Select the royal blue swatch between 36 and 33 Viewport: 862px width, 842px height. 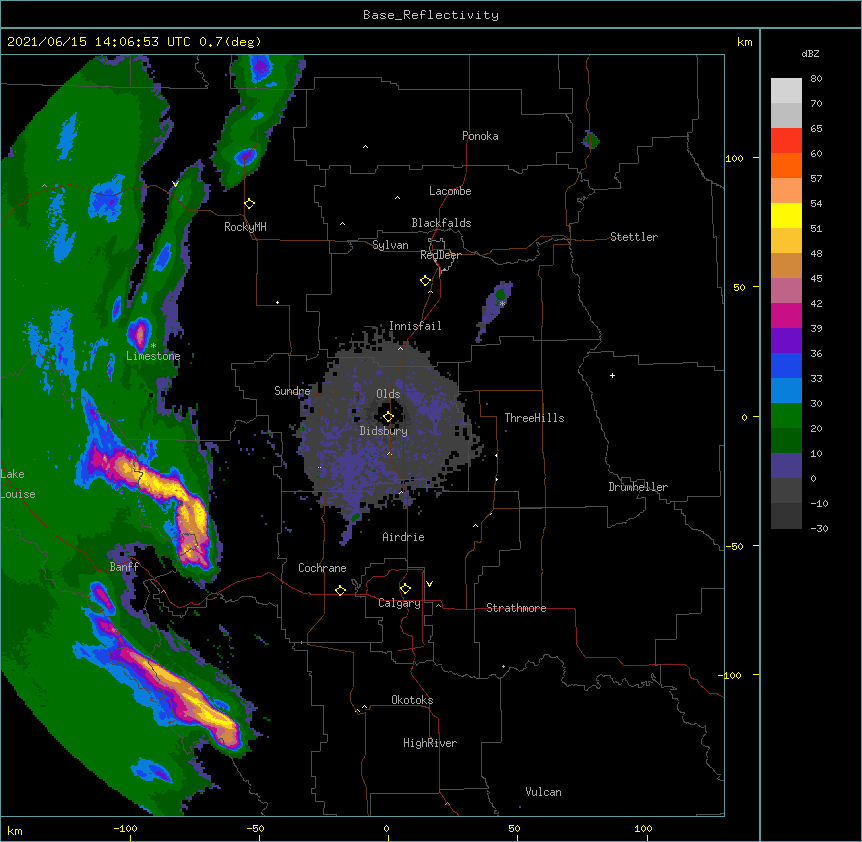point(786,365)
